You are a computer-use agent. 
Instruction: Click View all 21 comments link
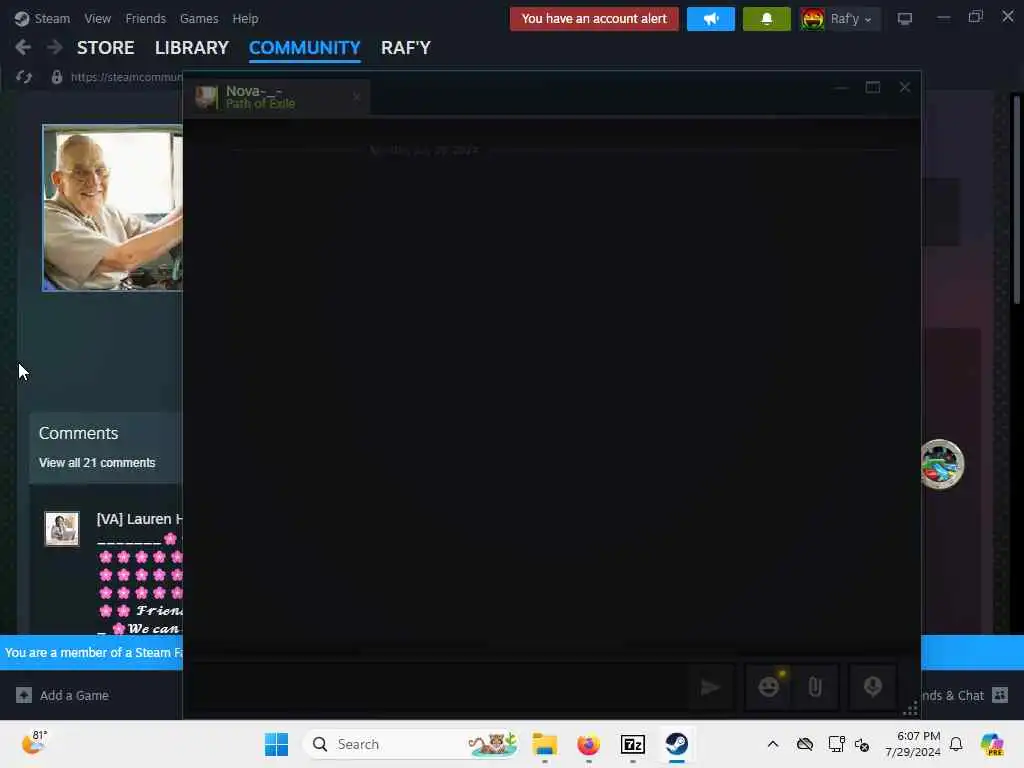[x=97, y=462]
